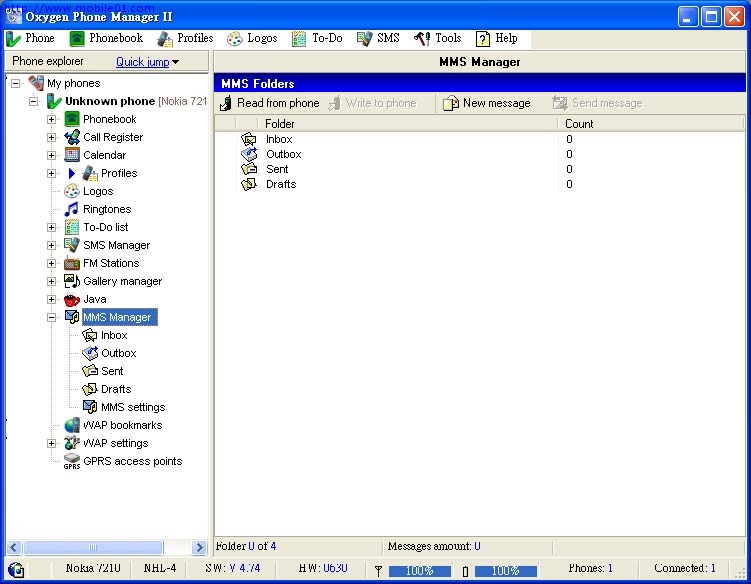
Task: Expand the Calendar tree node
Action: [x=51, y=155]
